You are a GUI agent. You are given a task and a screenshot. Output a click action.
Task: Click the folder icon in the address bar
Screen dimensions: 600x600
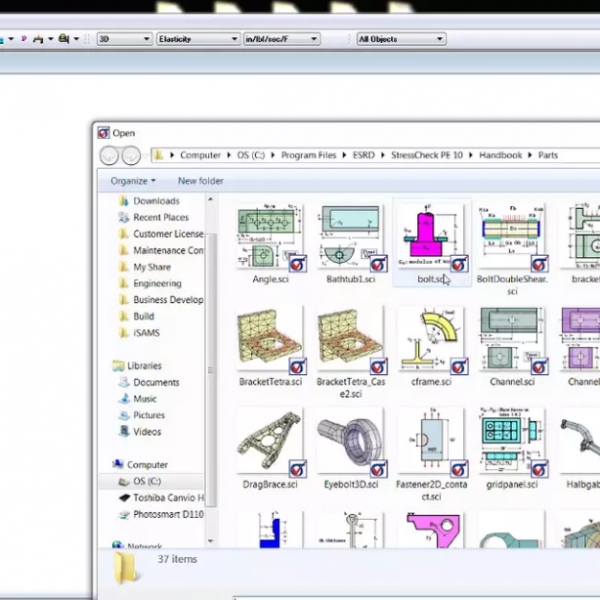(158, 155)
